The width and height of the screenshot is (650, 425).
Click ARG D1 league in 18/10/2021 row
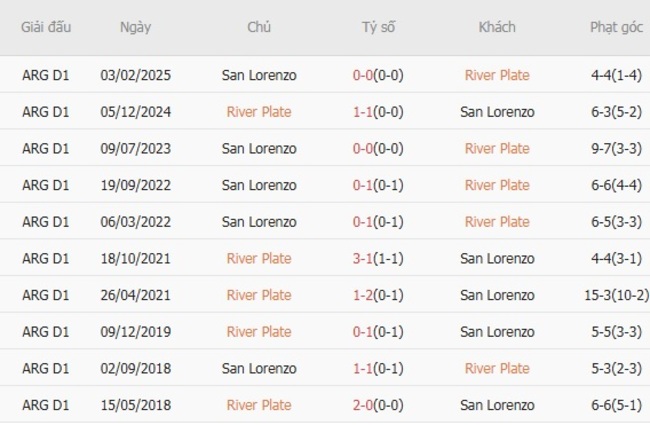(46, 258)
